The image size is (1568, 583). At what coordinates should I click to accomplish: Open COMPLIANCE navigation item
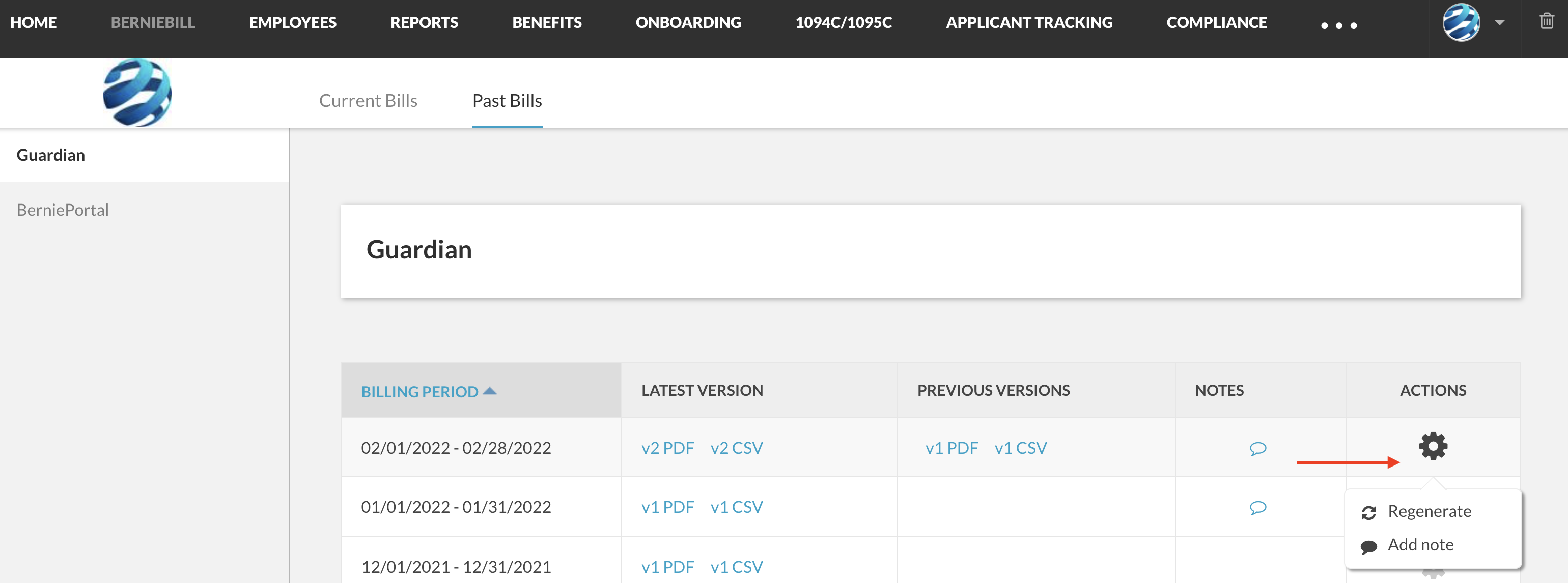[x=1216, y=22]
